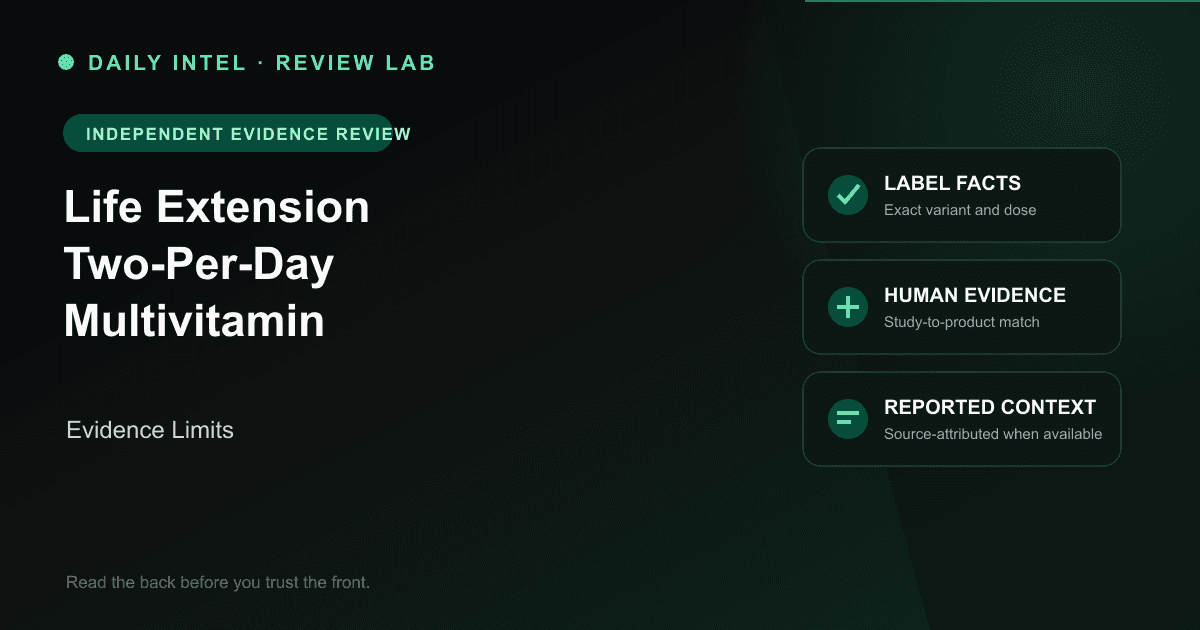
Task: Click 'Exact variant and dose' caption
Action: (x=960, y=210)
